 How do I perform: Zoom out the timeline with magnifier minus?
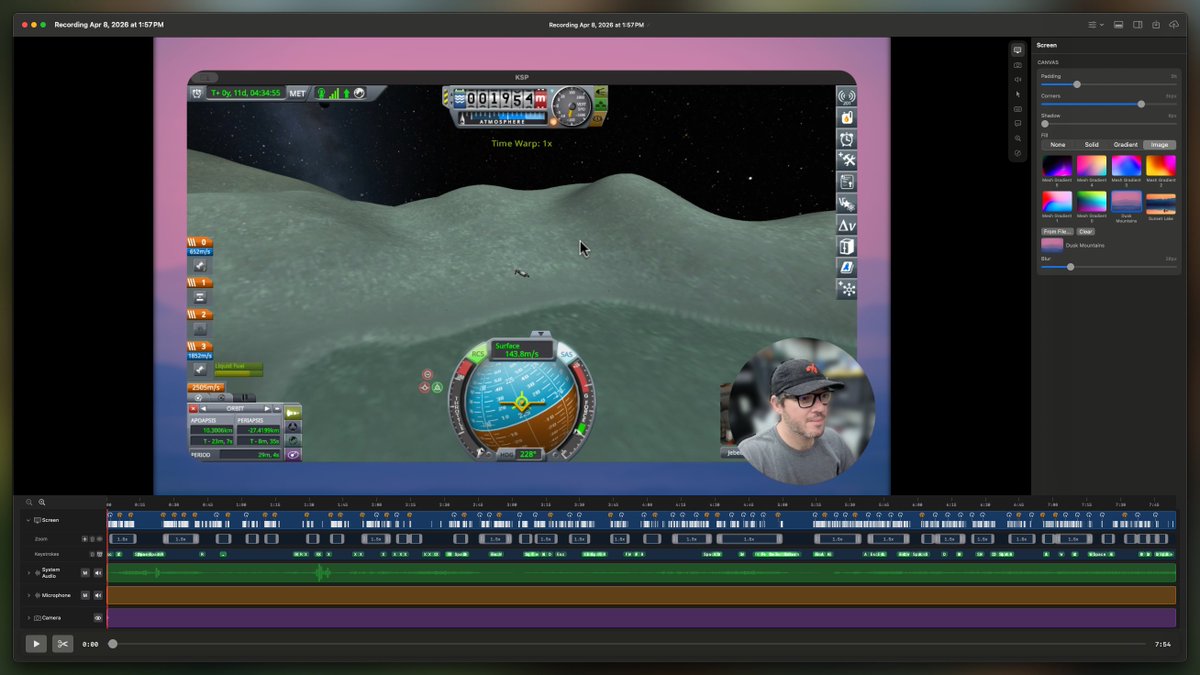click(29, 502)
